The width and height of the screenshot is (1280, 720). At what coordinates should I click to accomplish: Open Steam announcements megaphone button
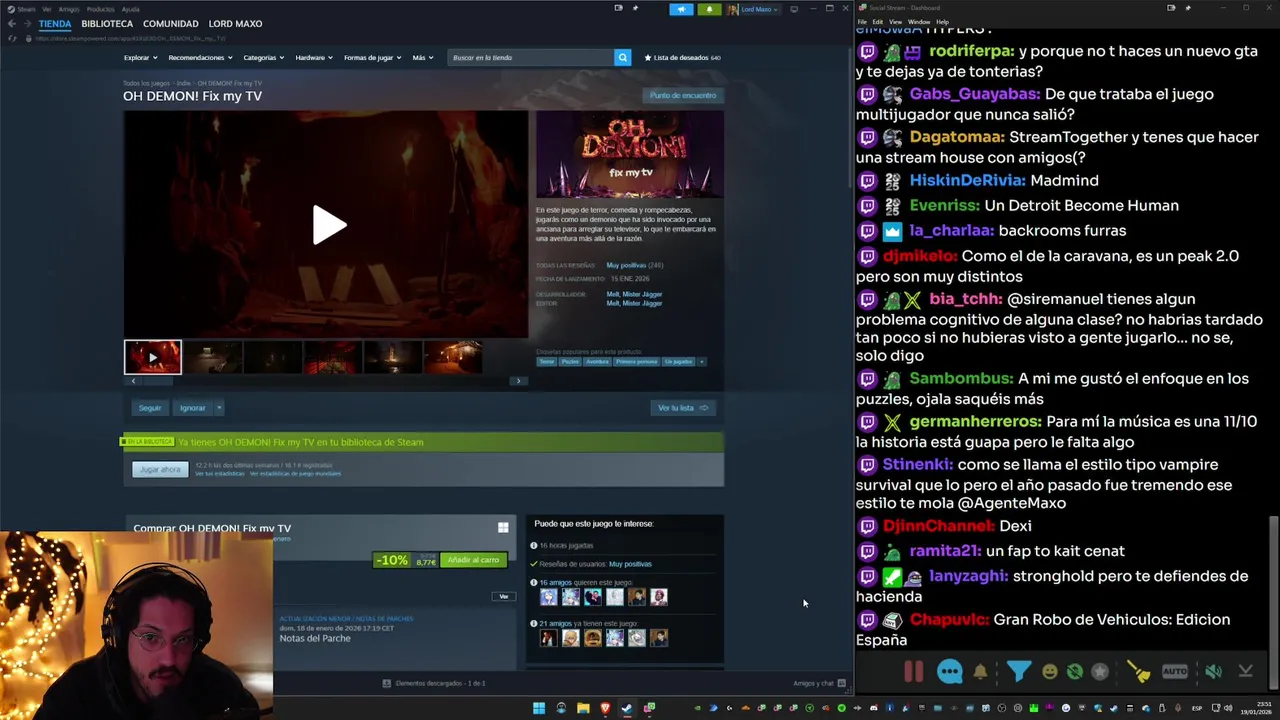pos(681,9)
